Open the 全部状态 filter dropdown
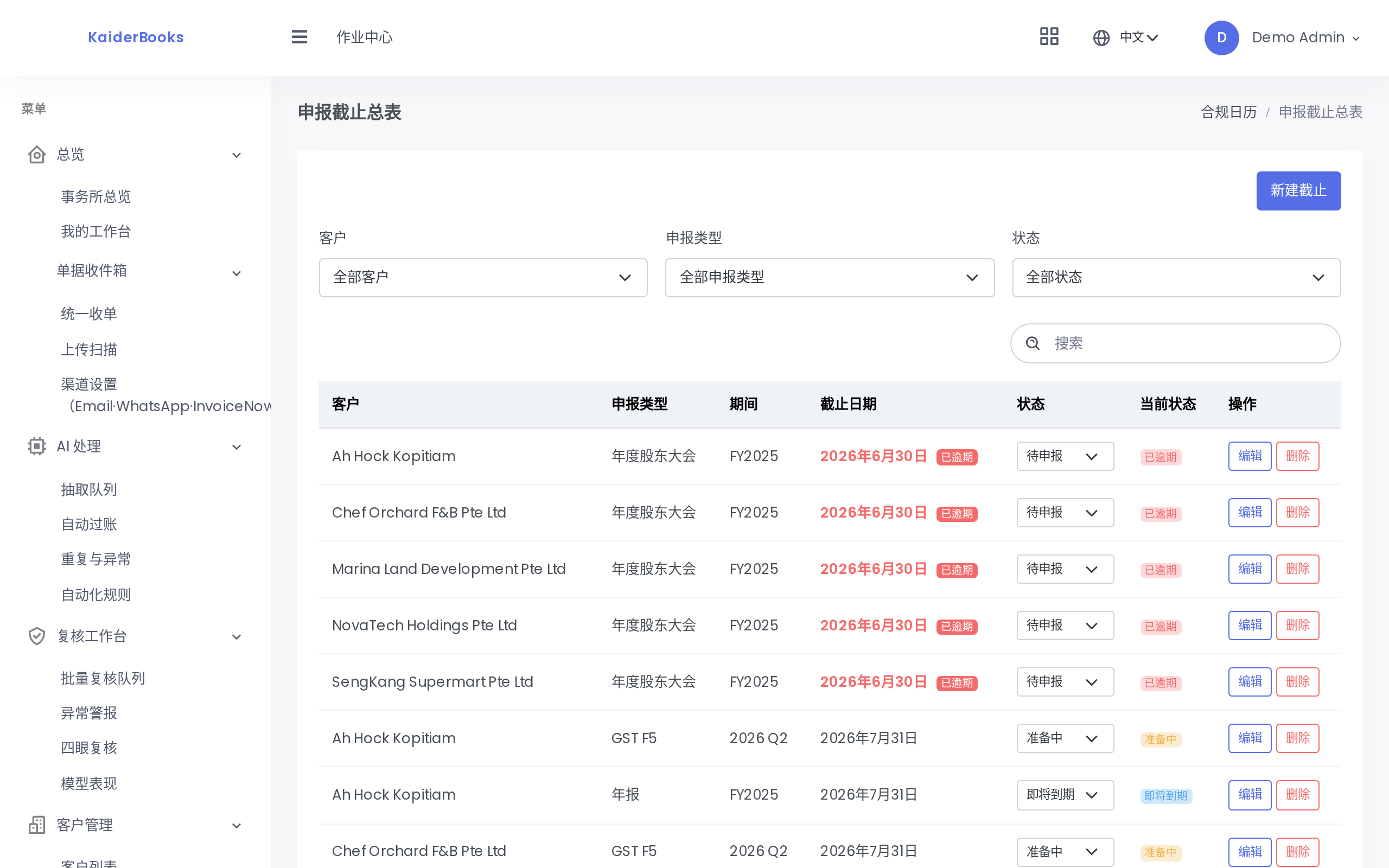This screenshot has width=1389, height=868. coord(1176,277)
